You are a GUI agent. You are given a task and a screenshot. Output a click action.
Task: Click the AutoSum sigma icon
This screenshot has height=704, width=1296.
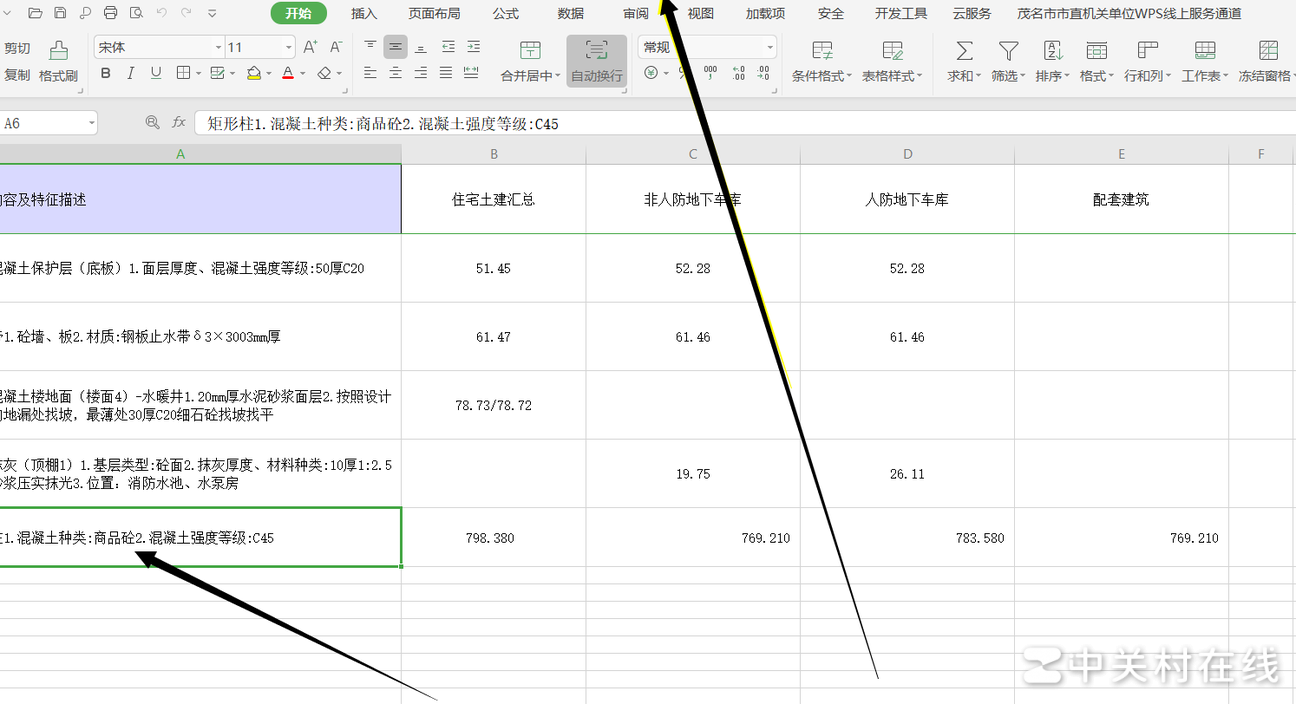[964, 51]
